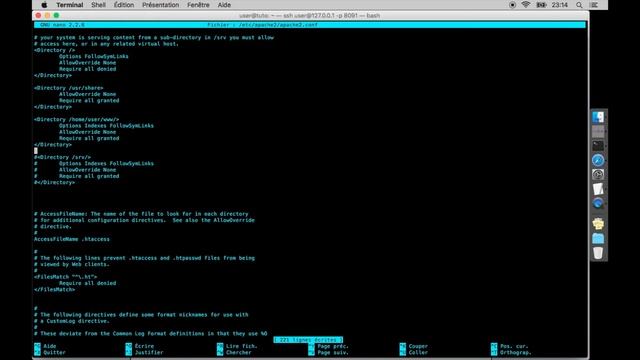The width and height of the screenshot is (640, 360).
Task: Click the 'Lire fich.' shortcut in nano footer
Action: click(x=238, y=346)
